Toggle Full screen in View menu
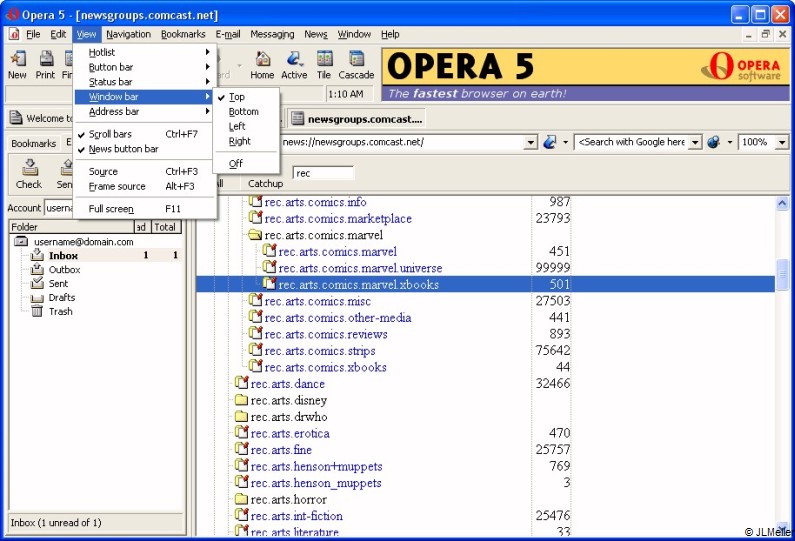 pos(143,208)
